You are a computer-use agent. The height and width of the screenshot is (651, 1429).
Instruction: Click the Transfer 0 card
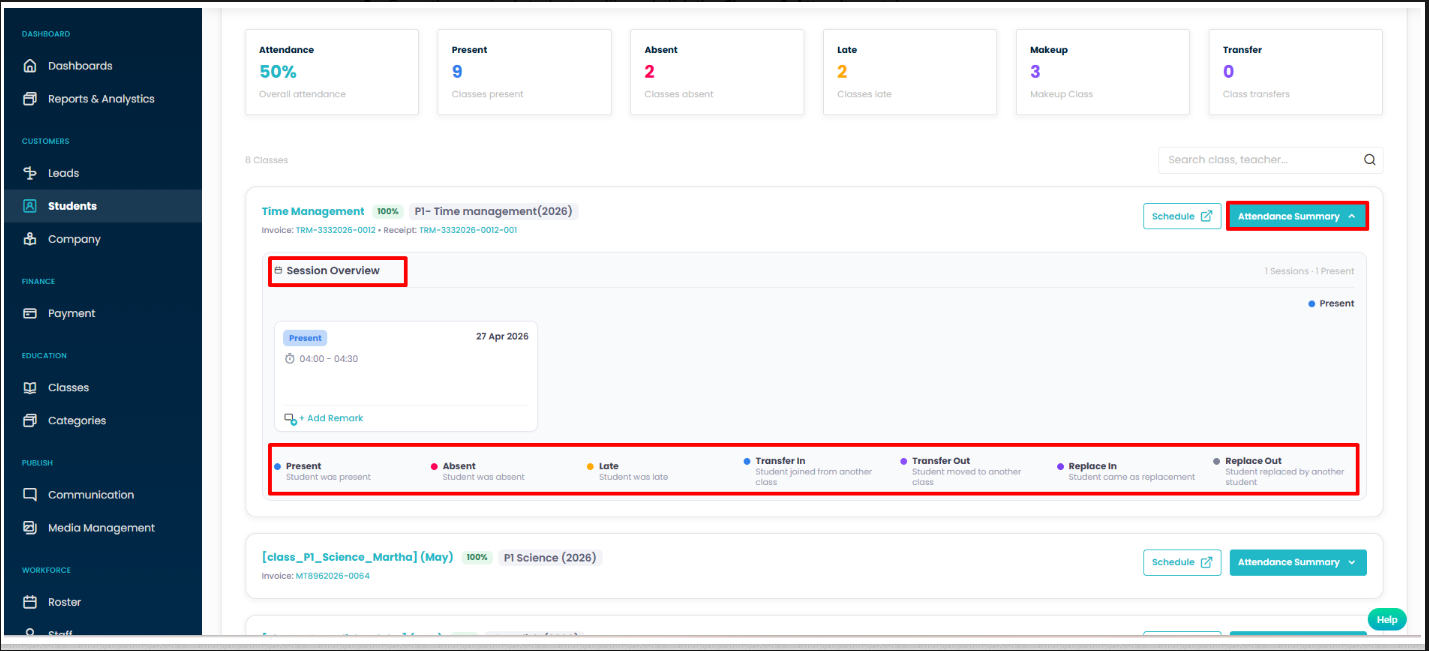pyautogui.click(x=1296, y=72)
